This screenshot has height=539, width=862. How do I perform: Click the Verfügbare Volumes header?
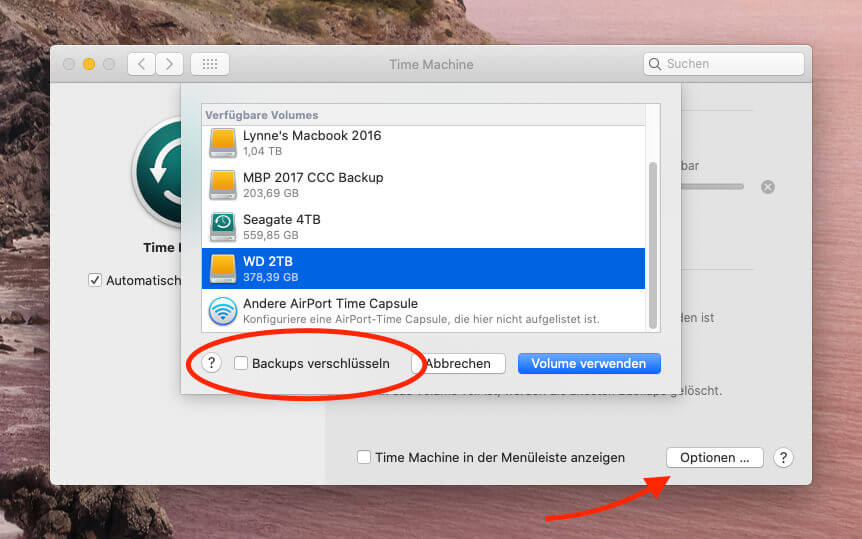[262, 115]
